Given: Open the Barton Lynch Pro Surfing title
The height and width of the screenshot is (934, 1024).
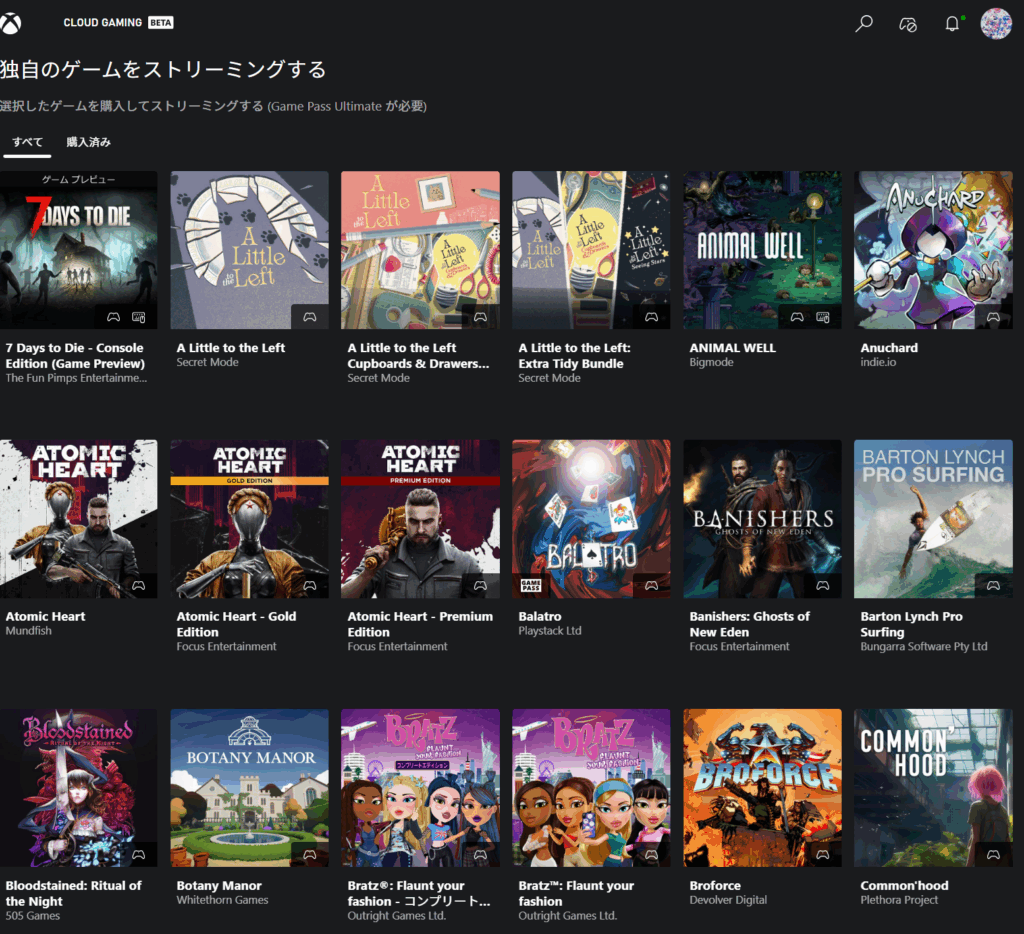Looking at the screenshot, I should [x=912, y=624].
